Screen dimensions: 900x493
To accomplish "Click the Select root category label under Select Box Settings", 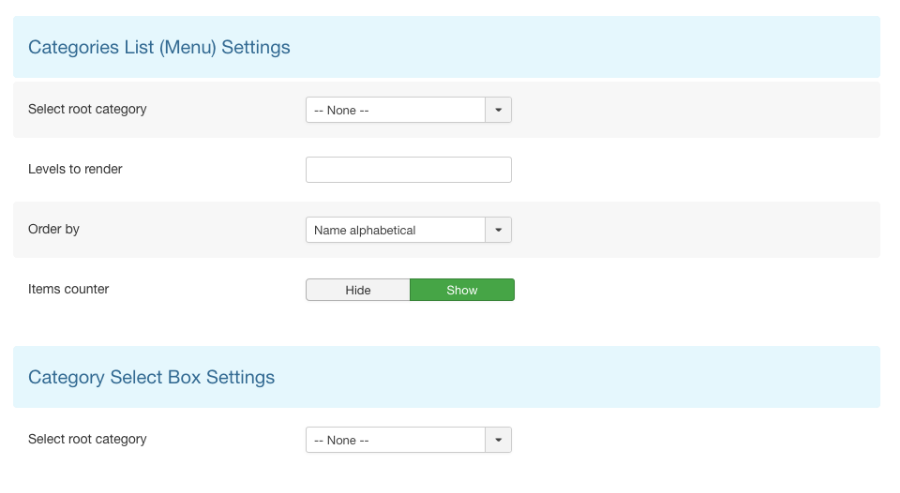I will click(x=87, y=439).
